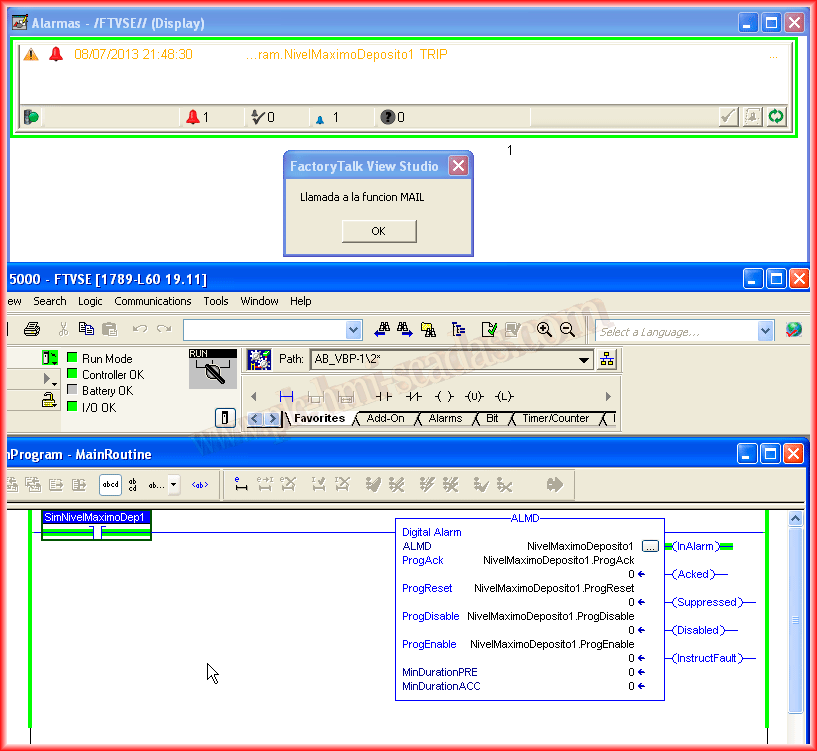Open the RSWho network browse icon
817x751 pixels.
point(606,360)
